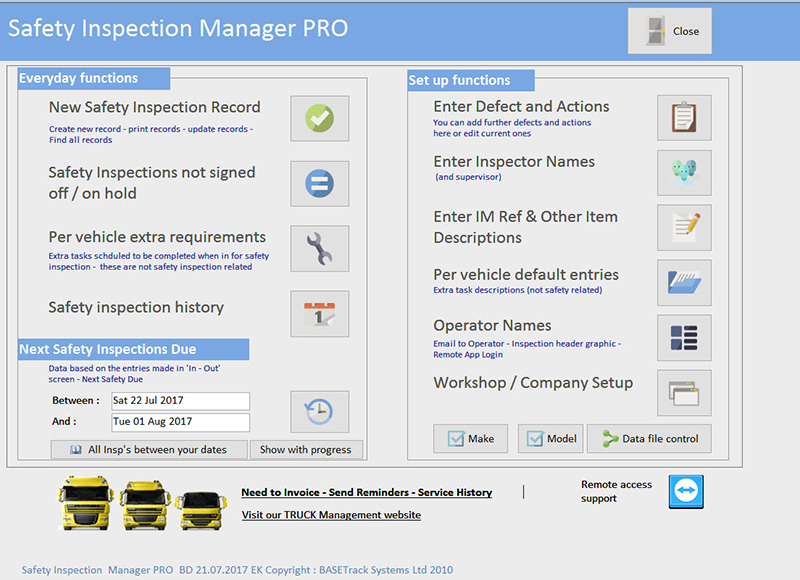This screenshot has width=800, height=580.
Task: Click 'Safety Inspections not signed off / on hold' text
Action: pos(152,183)
